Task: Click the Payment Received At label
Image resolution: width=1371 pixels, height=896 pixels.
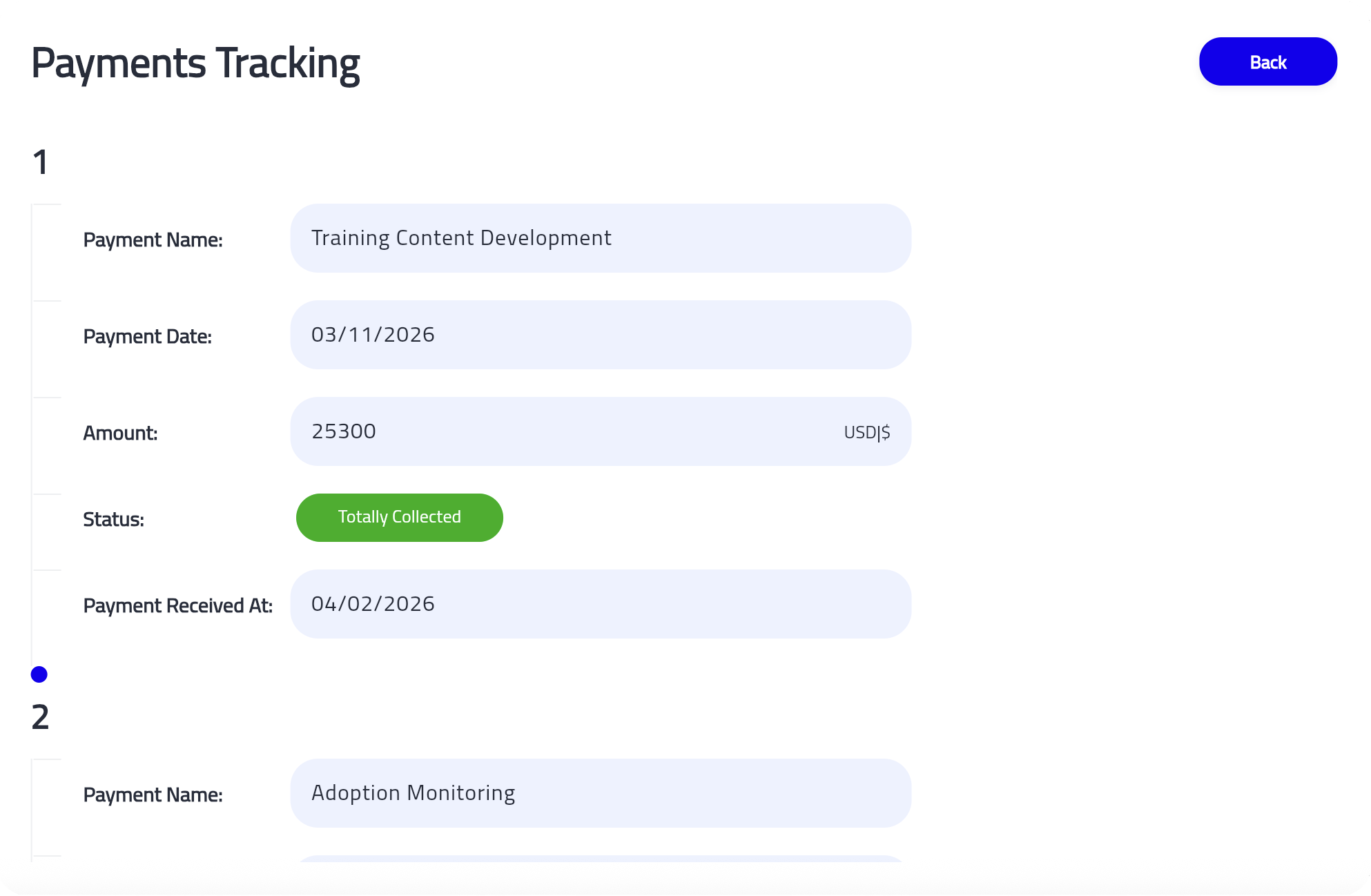Action: click(x=177, y=605)
